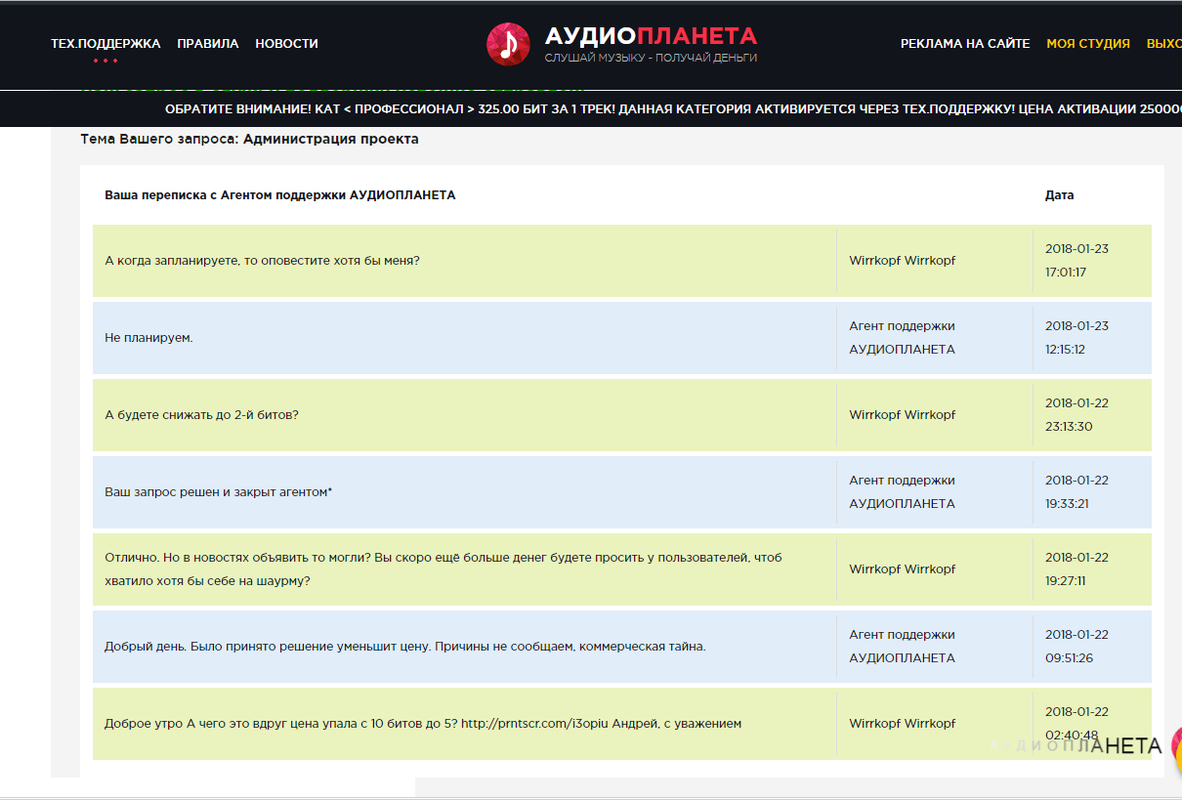Click the Аудиопланета music note logo icon

tap(508, 44)
